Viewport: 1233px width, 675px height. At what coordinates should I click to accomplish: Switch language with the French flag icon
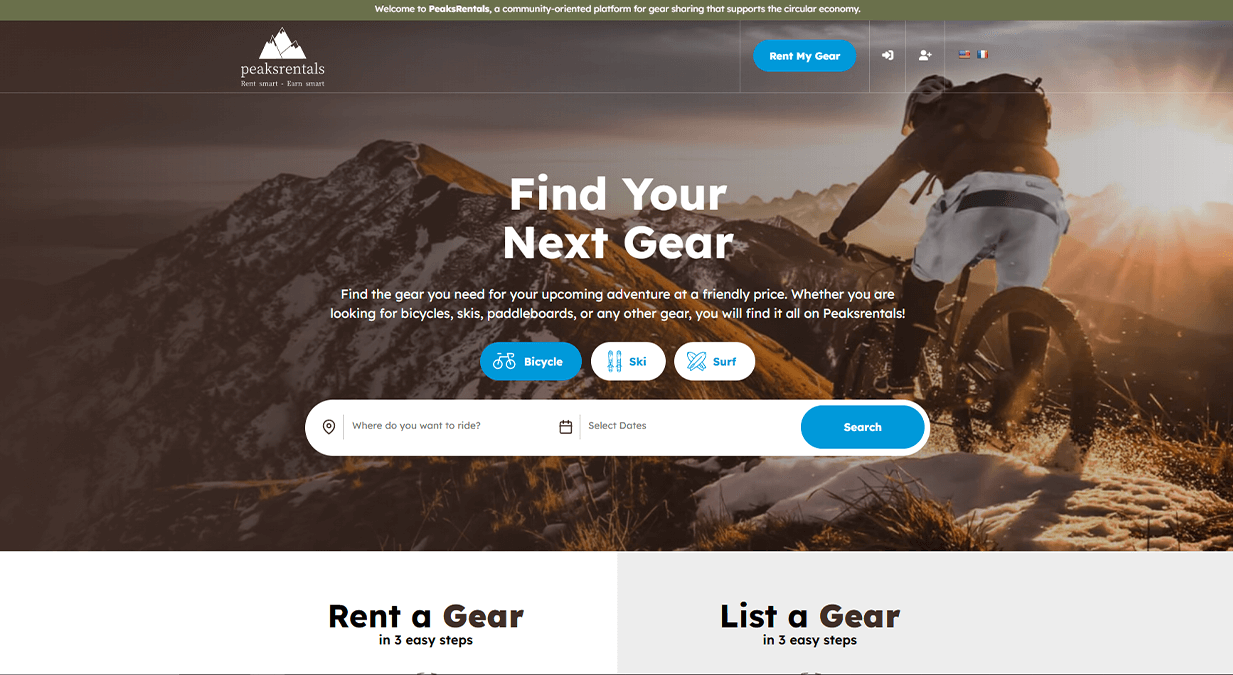coord(982,55)
